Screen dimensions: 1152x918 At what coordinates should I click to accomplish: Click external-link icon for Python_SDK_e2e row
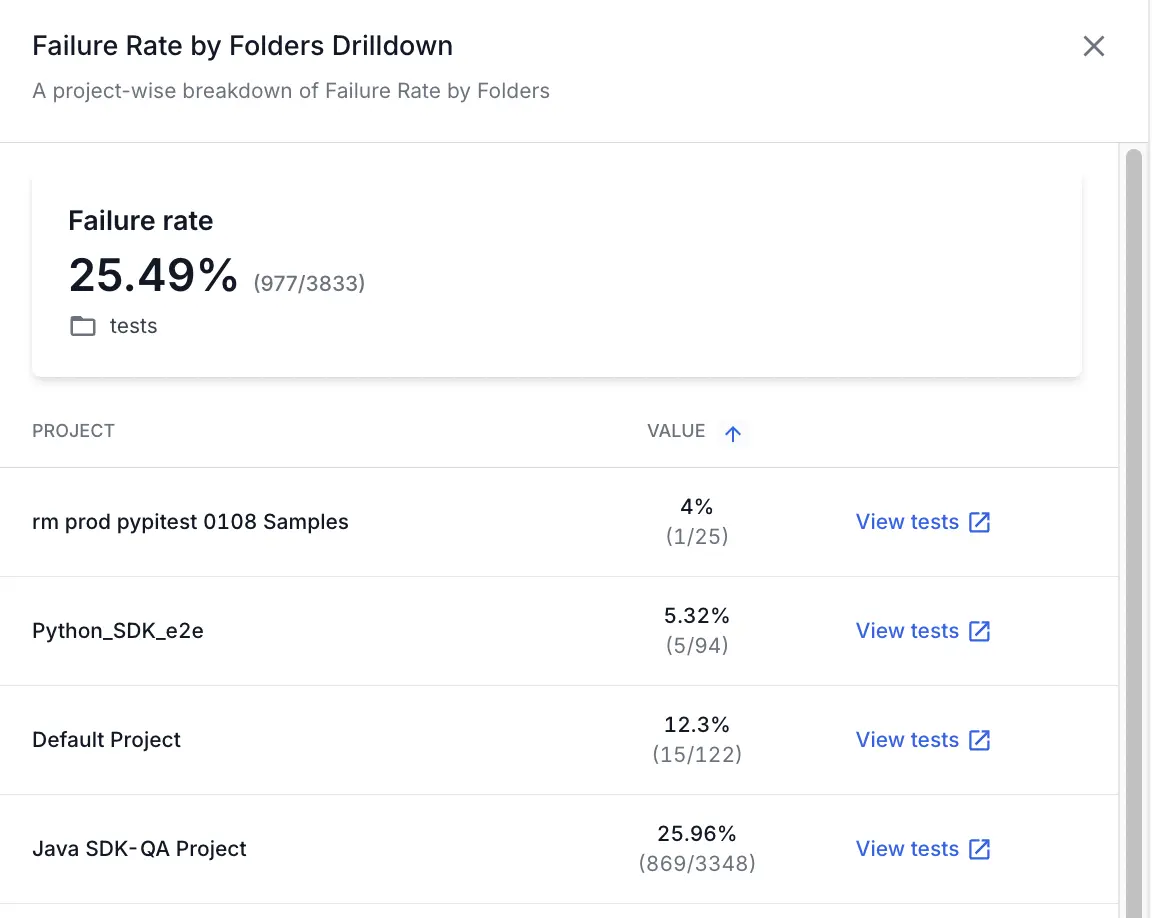click(x=980, y=631)
